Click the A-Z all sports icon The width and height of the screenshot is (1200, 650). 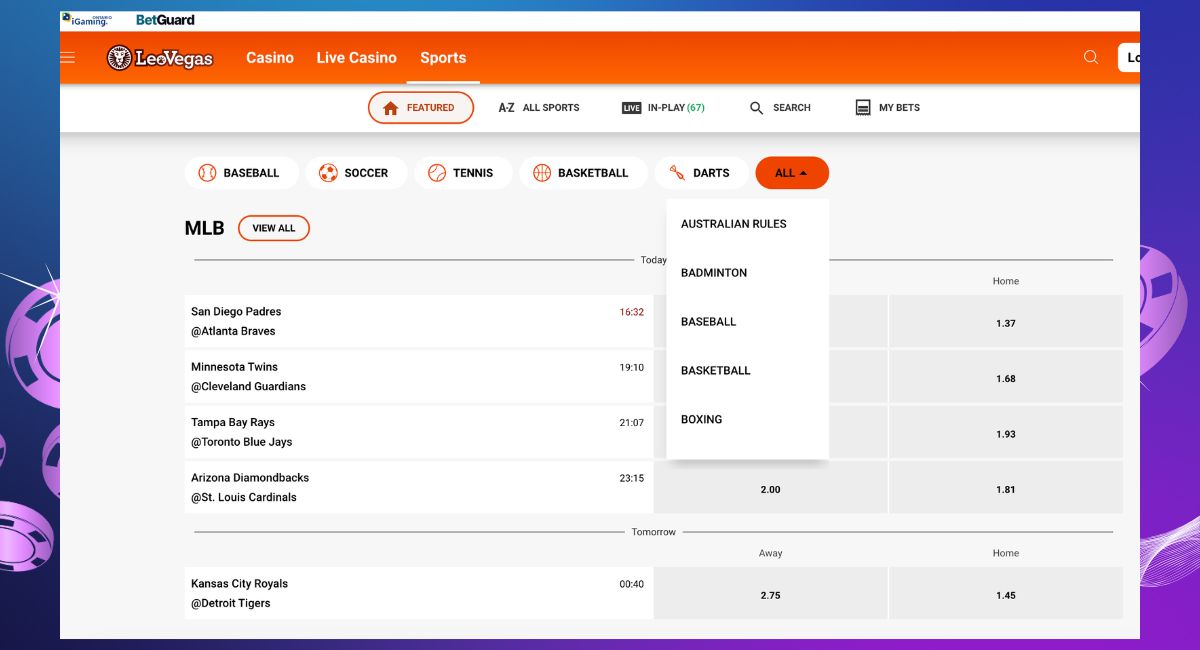click(506, 108)
